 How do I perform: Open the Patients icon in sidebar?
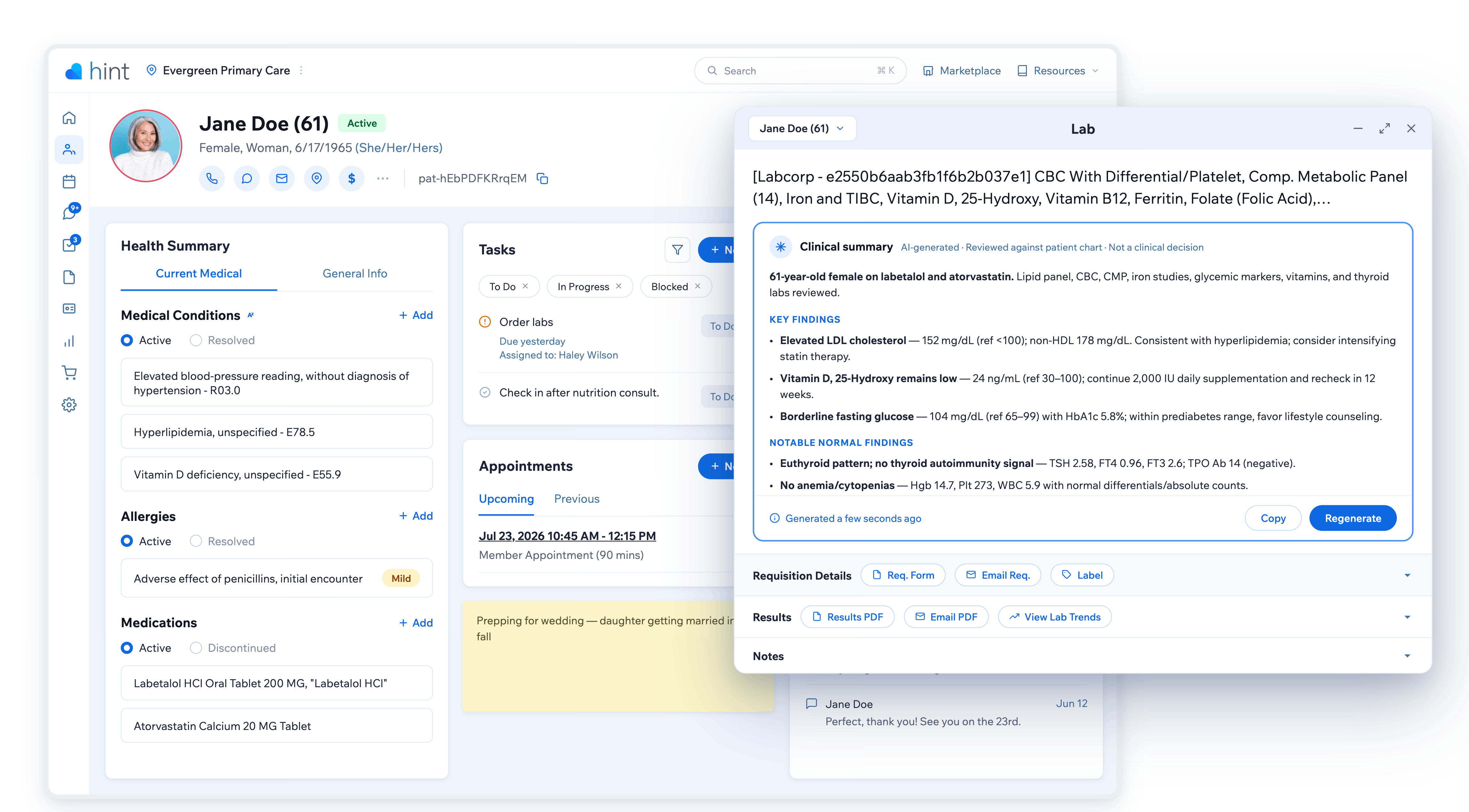69,149
